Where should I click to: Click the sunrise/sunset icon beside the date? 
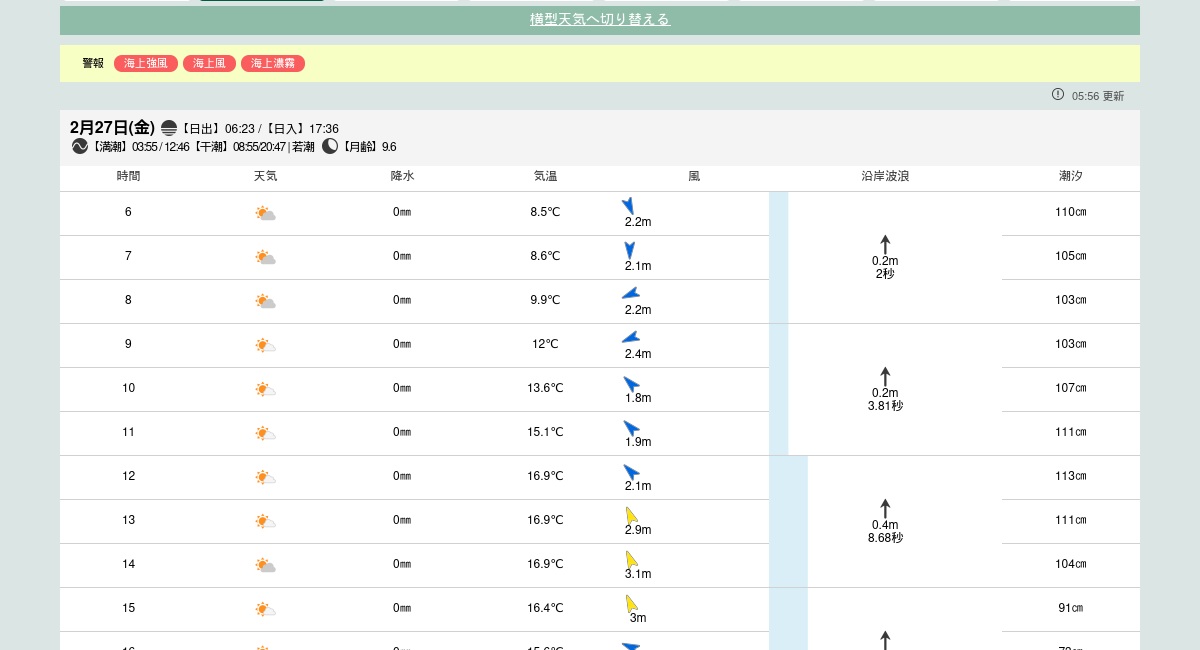pyautogui.click(x=169, y=128)
